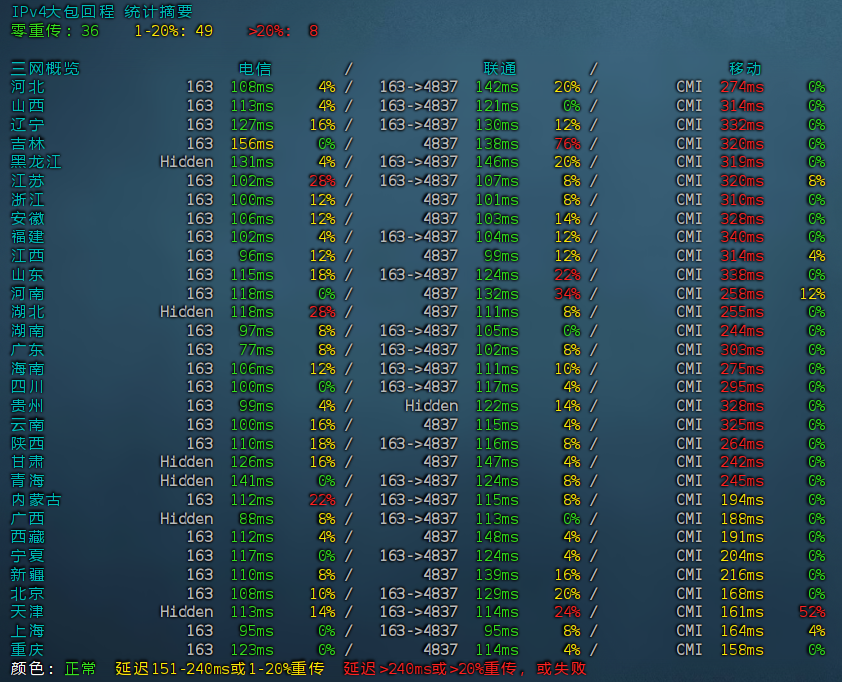842x682 pixels.
Task: Click the "三网概览" header
Action: click(45, 69)
